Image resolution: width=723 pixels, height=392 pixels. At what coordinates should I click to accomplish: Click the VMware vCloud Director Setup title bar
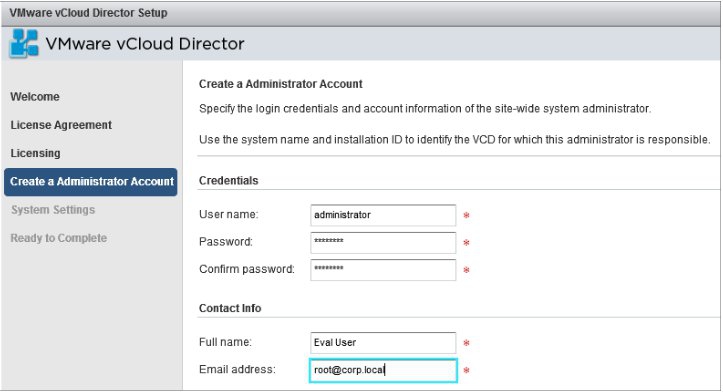(361, 13)
